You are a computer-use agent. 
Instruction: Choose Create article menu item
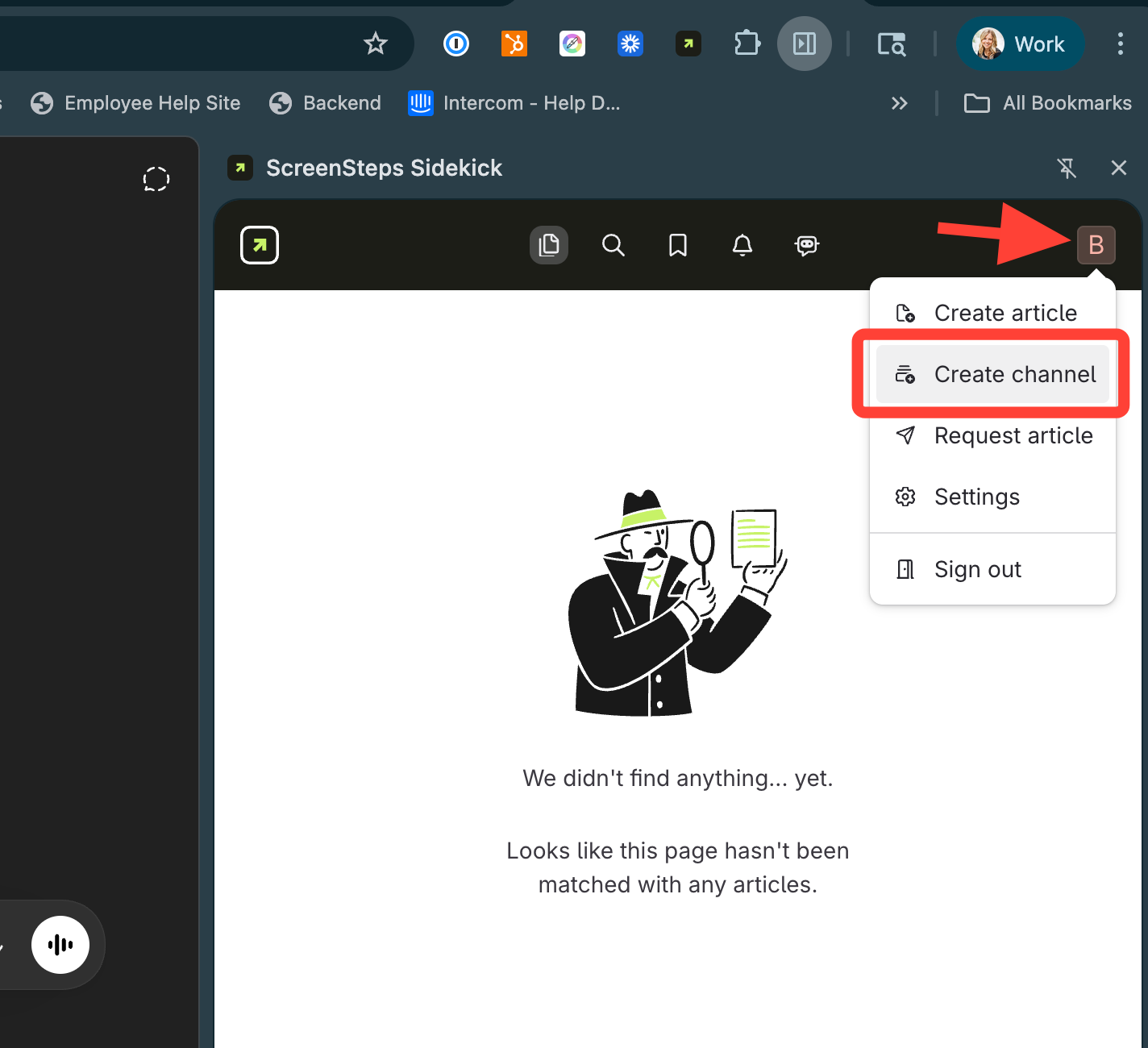992,313
